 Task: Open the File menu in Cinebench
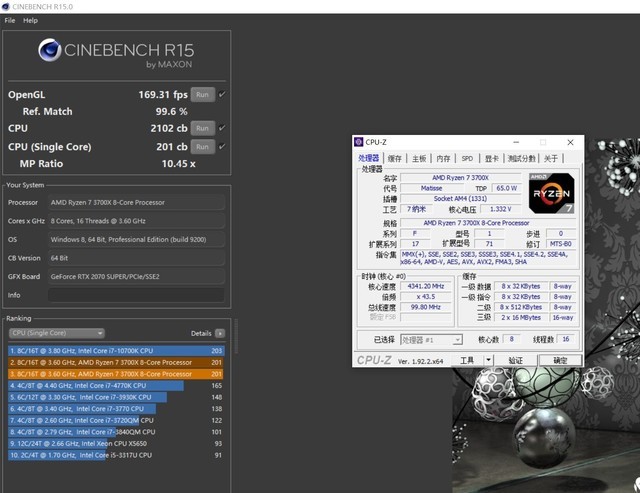click(10, 20)
